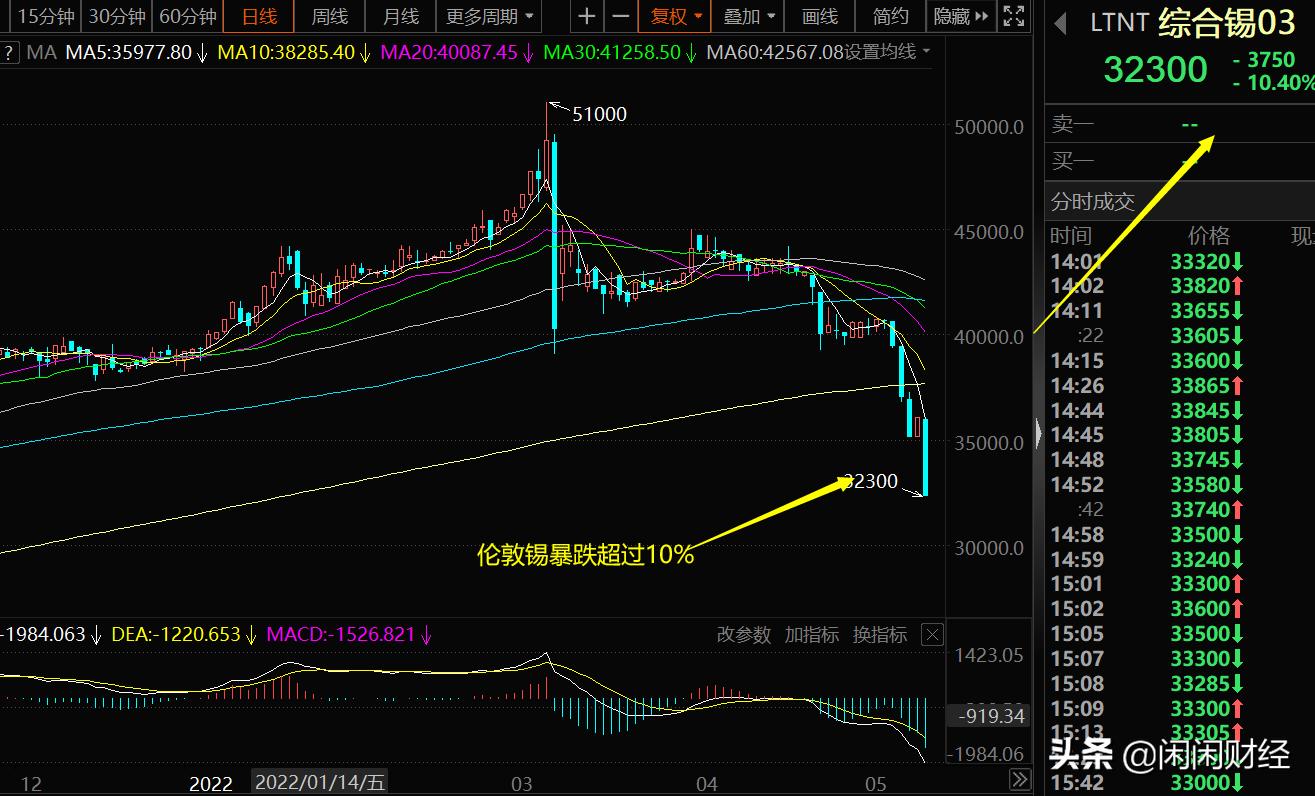Click the double-arrow icon at chart bottom corner

(x=1020, y=779)
